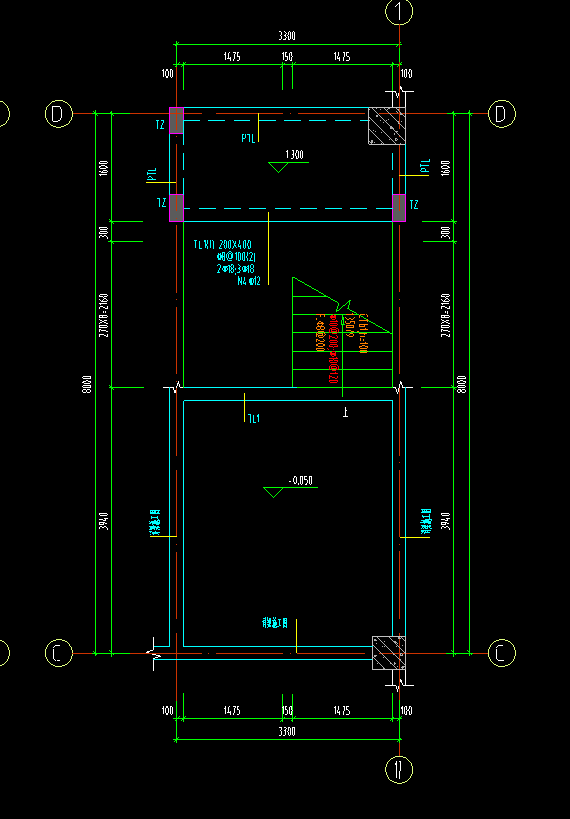Click the 1.300 elevation text

point(294,155)
